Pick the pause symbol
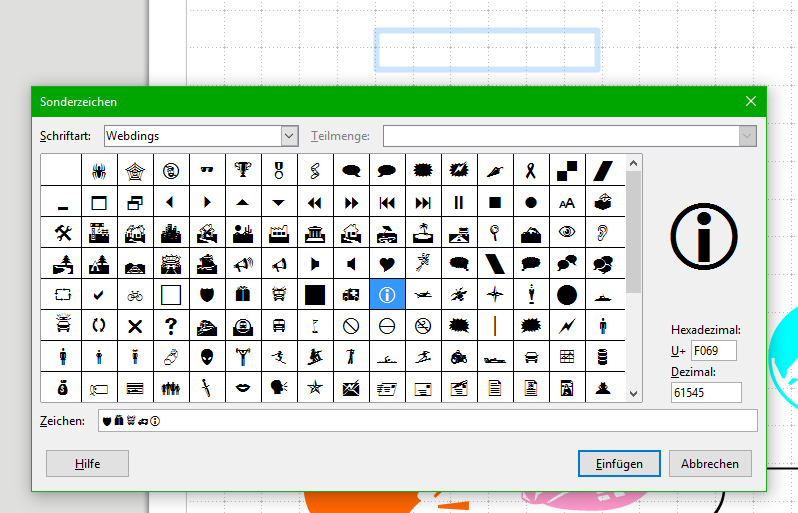Image resolution: width=798 pixels, height=513 pixels. click(459, 202)
